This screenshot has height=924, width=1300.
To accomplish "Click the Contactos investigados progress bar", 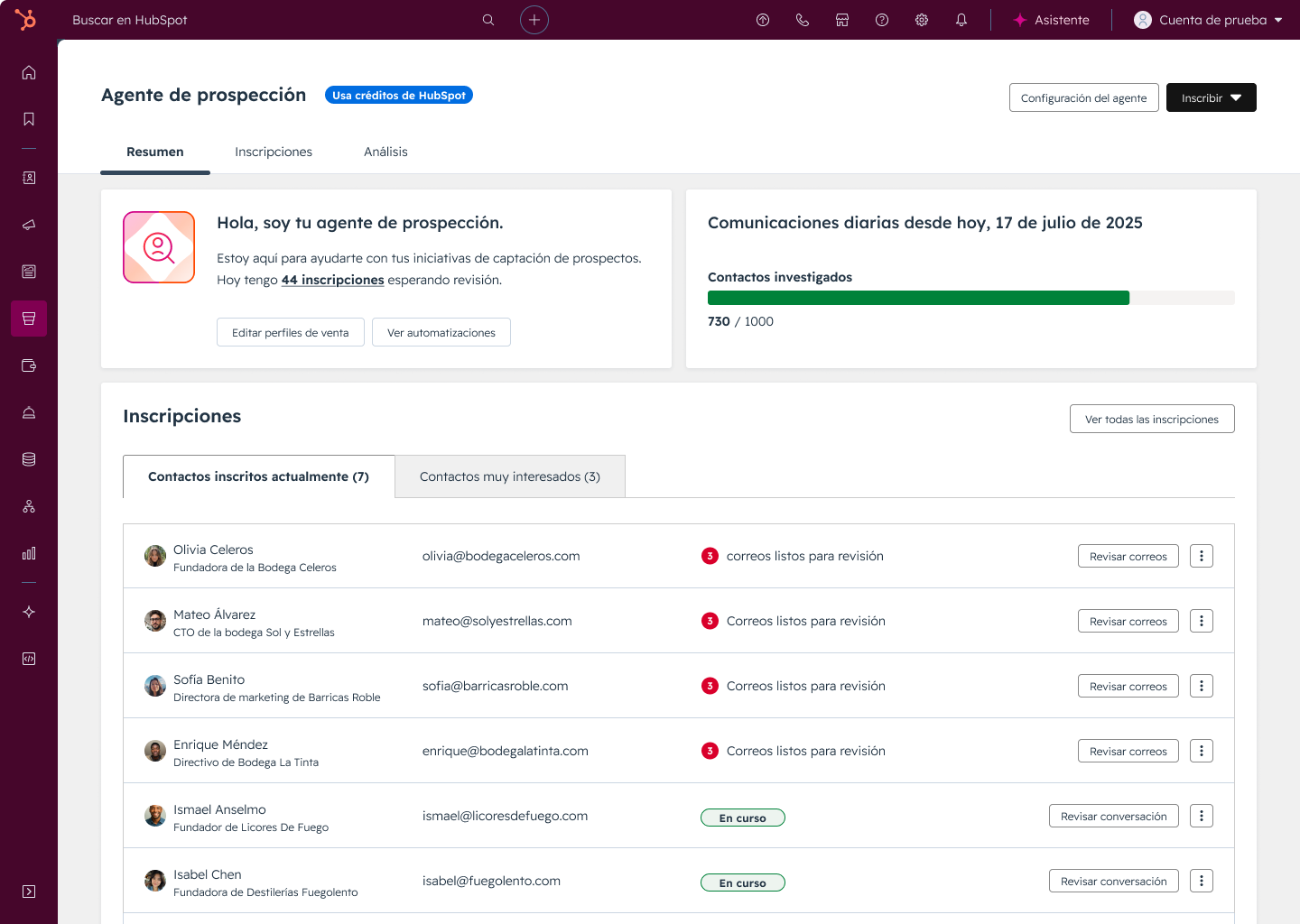I will tap(970, 298).
